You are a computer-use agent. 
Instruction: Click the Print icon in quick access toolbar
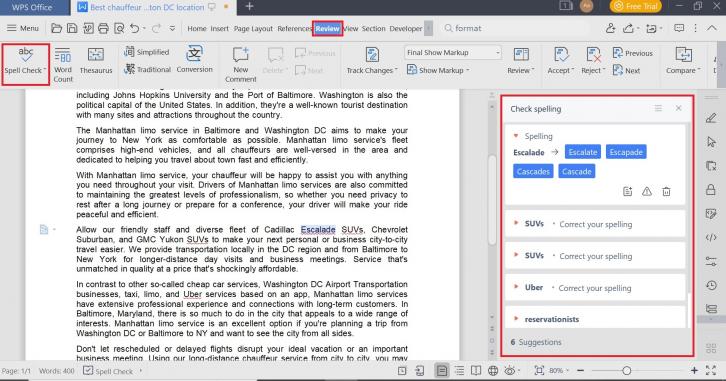103,29
